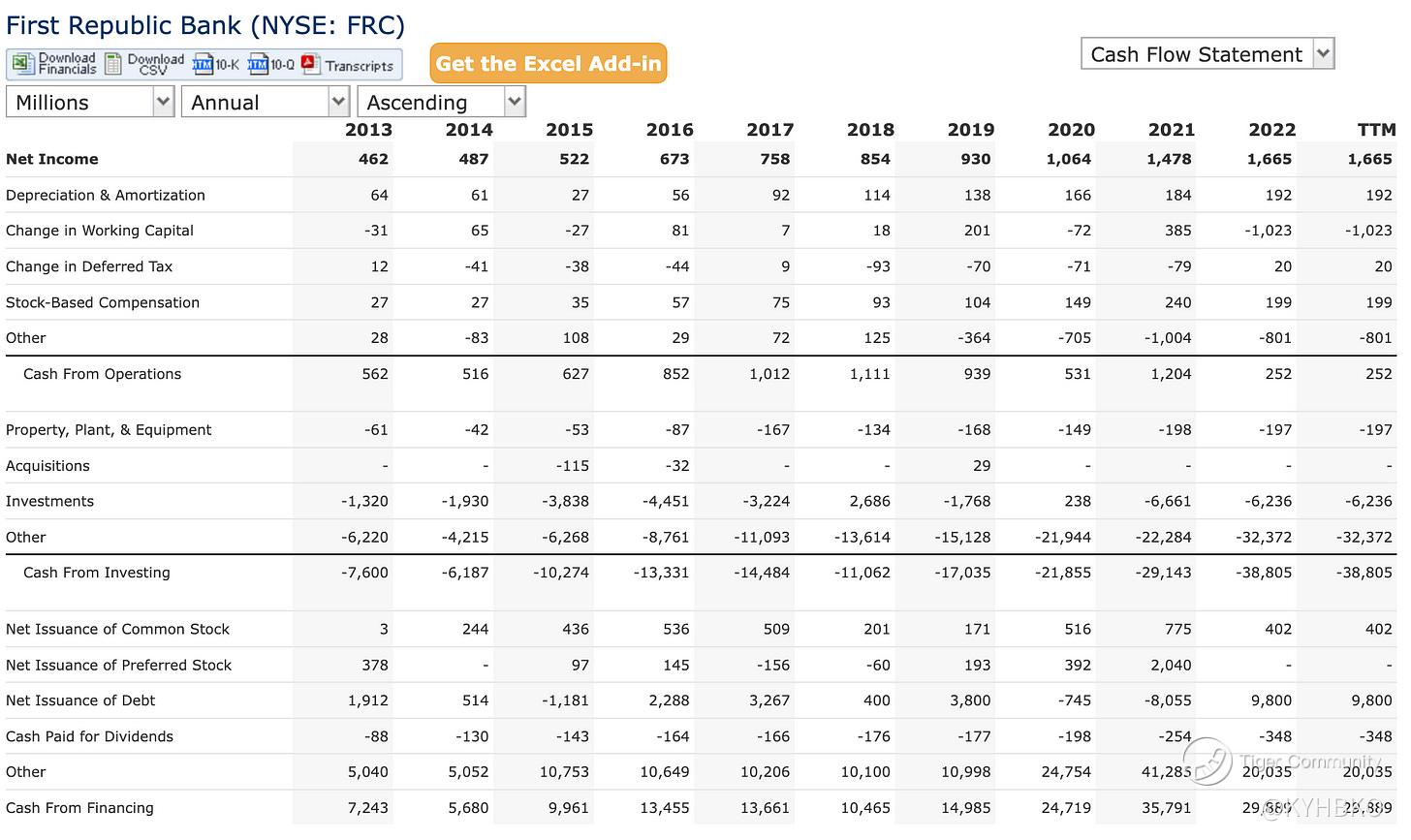Click the HTM icon beside 10-K

tap(203, 65)
